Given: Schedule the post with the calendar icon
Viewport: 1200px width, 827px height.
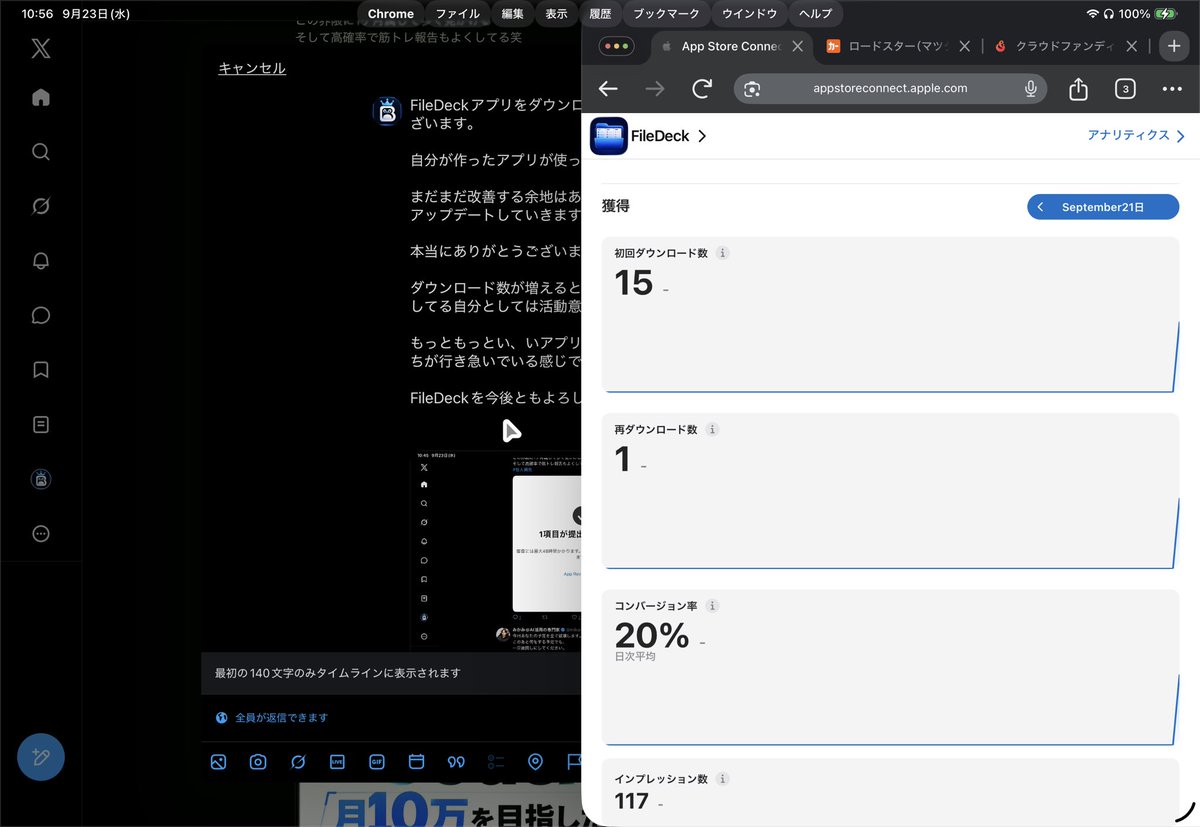Looking at the screenshot, I should click(416, 762).
